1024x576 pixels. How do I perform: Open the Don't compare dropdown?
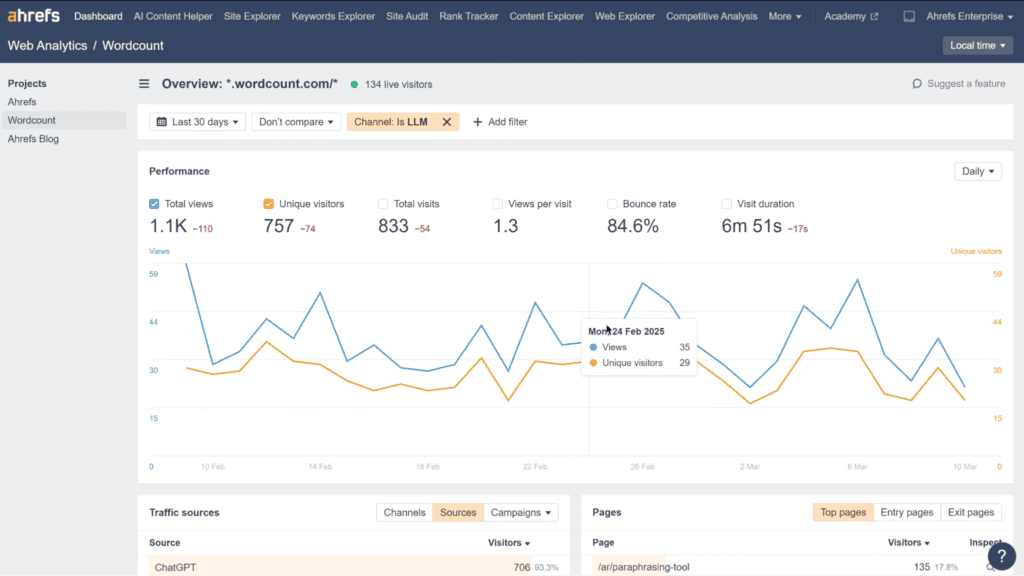click(x=296, y=122)
